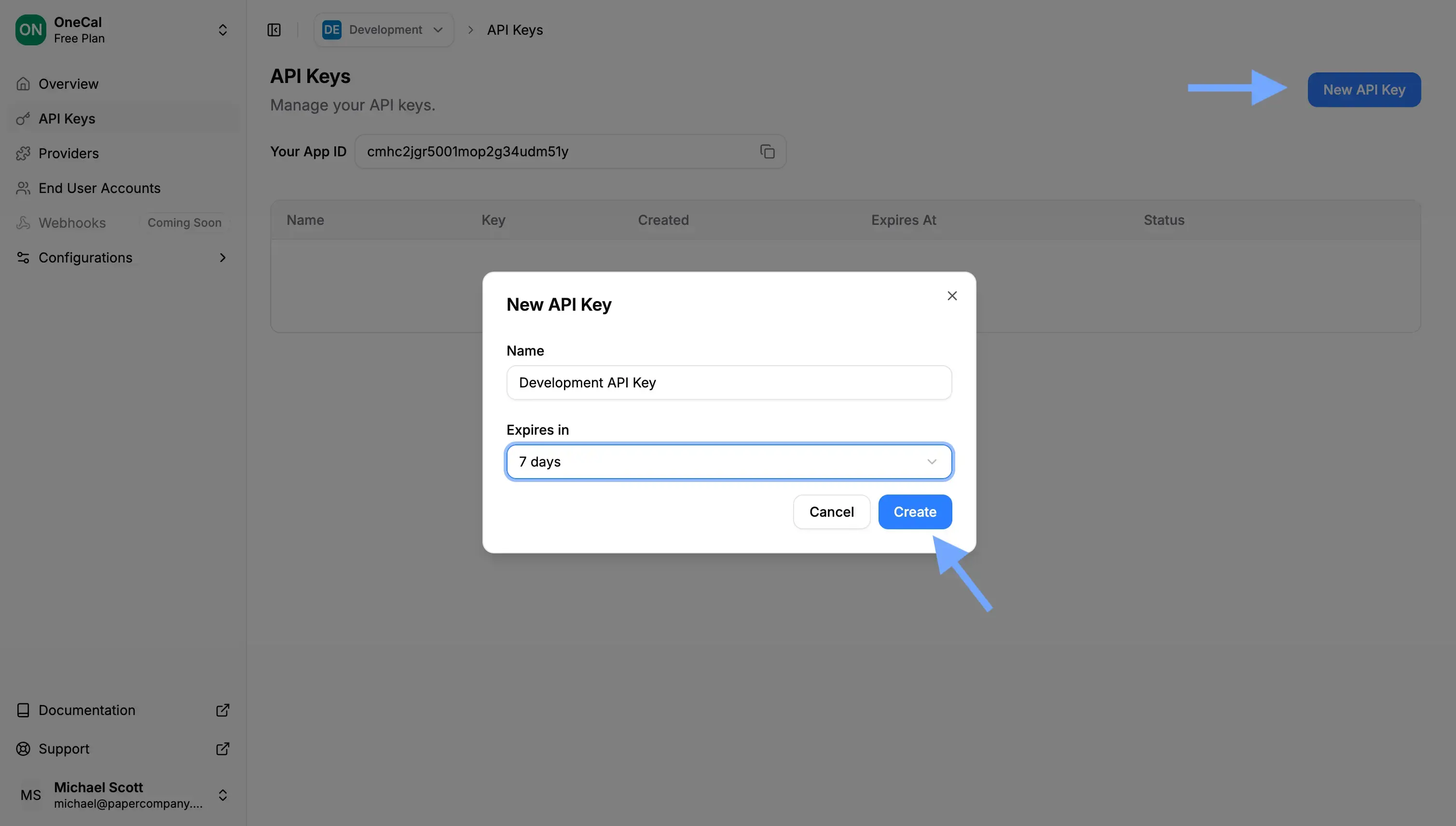The height and width of the screenshot is (826, 1456).
Task: Open Providers from the sidebar icon
Action: click(x=23, y=153)
